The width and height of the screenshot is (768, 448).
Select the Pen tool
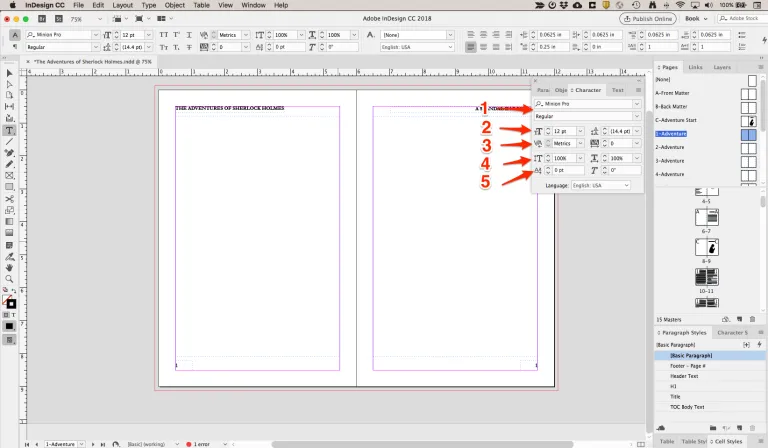(9, 153)
